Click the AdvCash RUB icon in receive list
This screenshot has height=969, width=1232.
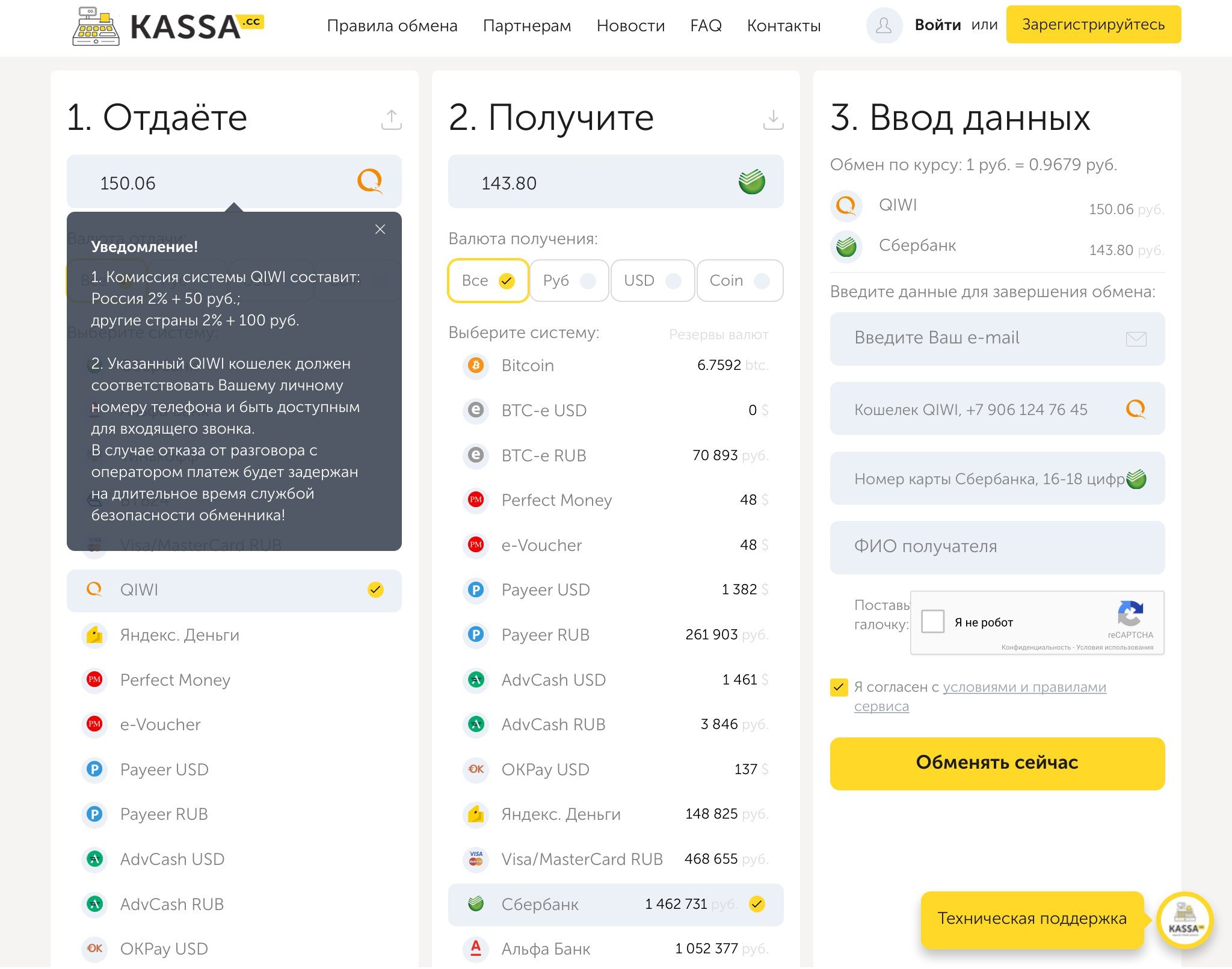[x=476, y=724]
